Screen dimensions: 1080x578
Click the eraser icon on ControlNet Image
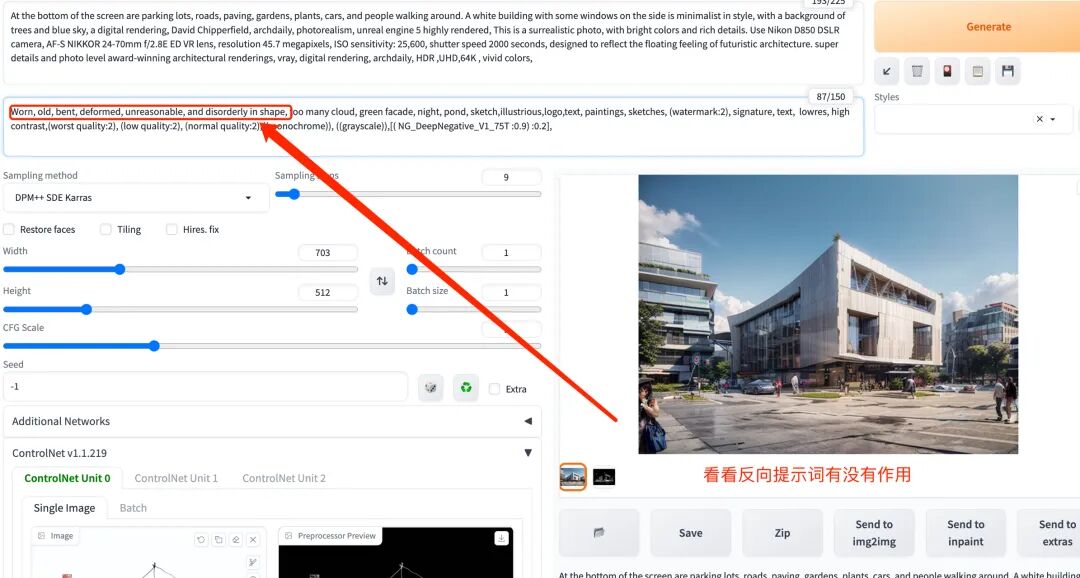coord(236,539)
